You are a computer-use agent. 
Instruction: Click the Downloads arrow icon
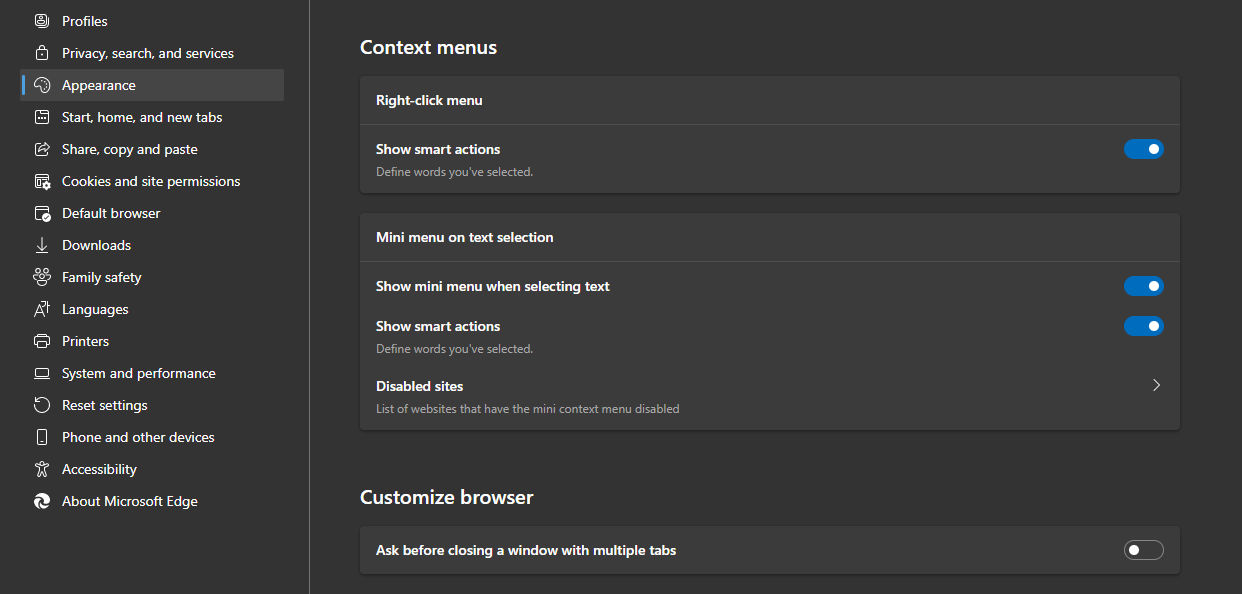(42, 245)
